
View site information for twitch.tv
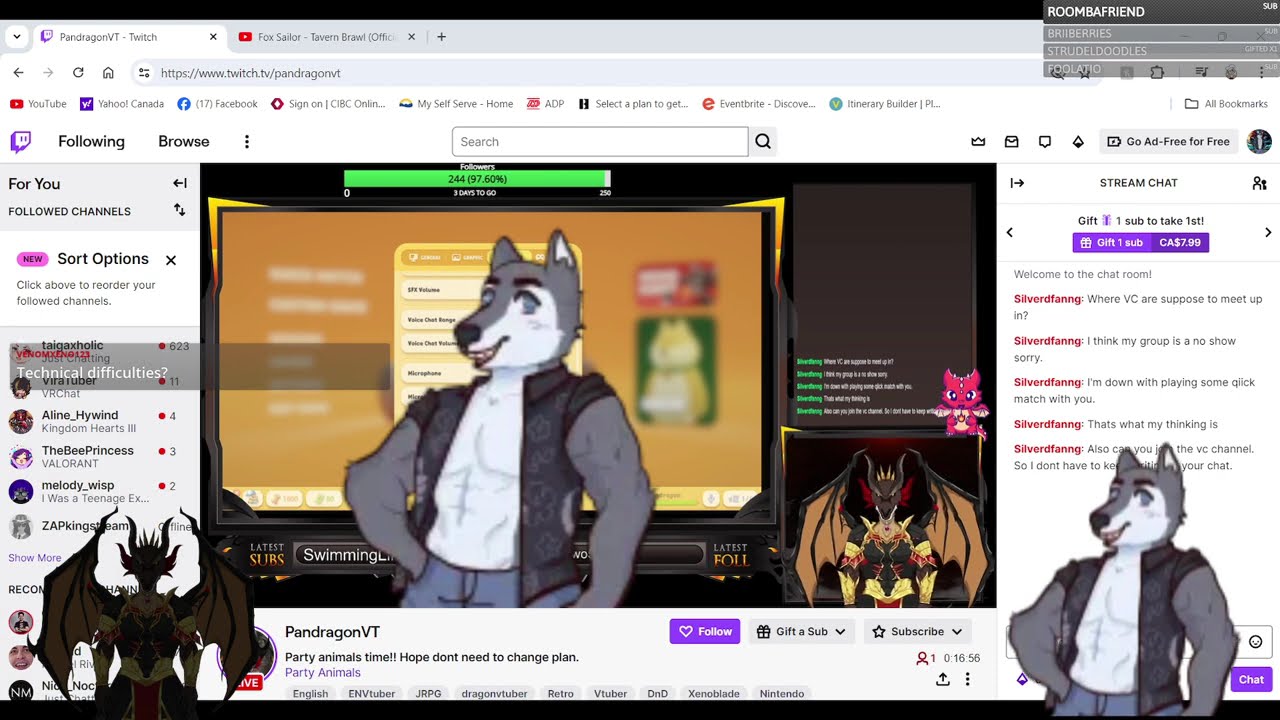[x=144, y=73]
